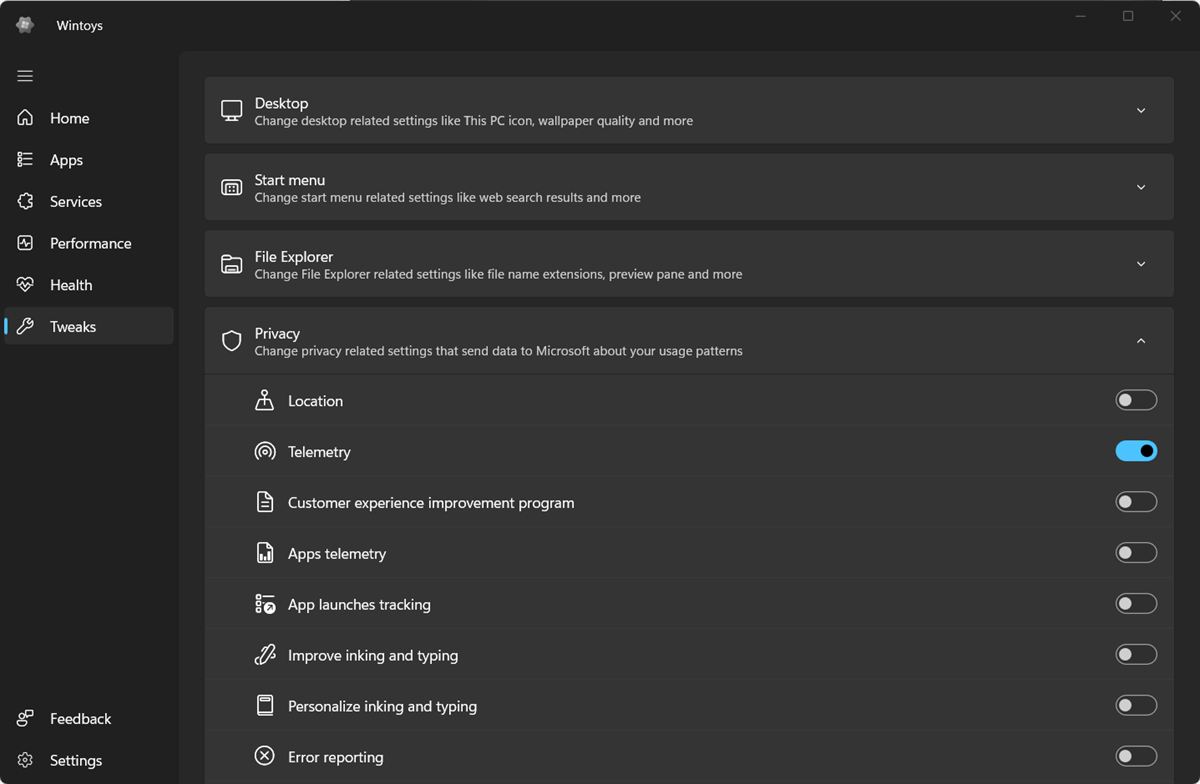This screenshot has height=784, width=1200.
Task: Click the Improve inking and typing label
Action: tap(373, 656)
